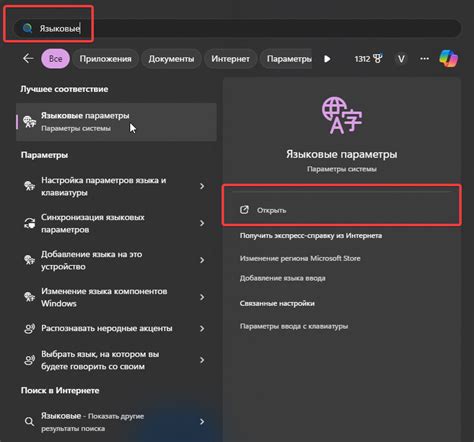
Task: Select the Языковые параметры best match result
Action: [116, 122]
